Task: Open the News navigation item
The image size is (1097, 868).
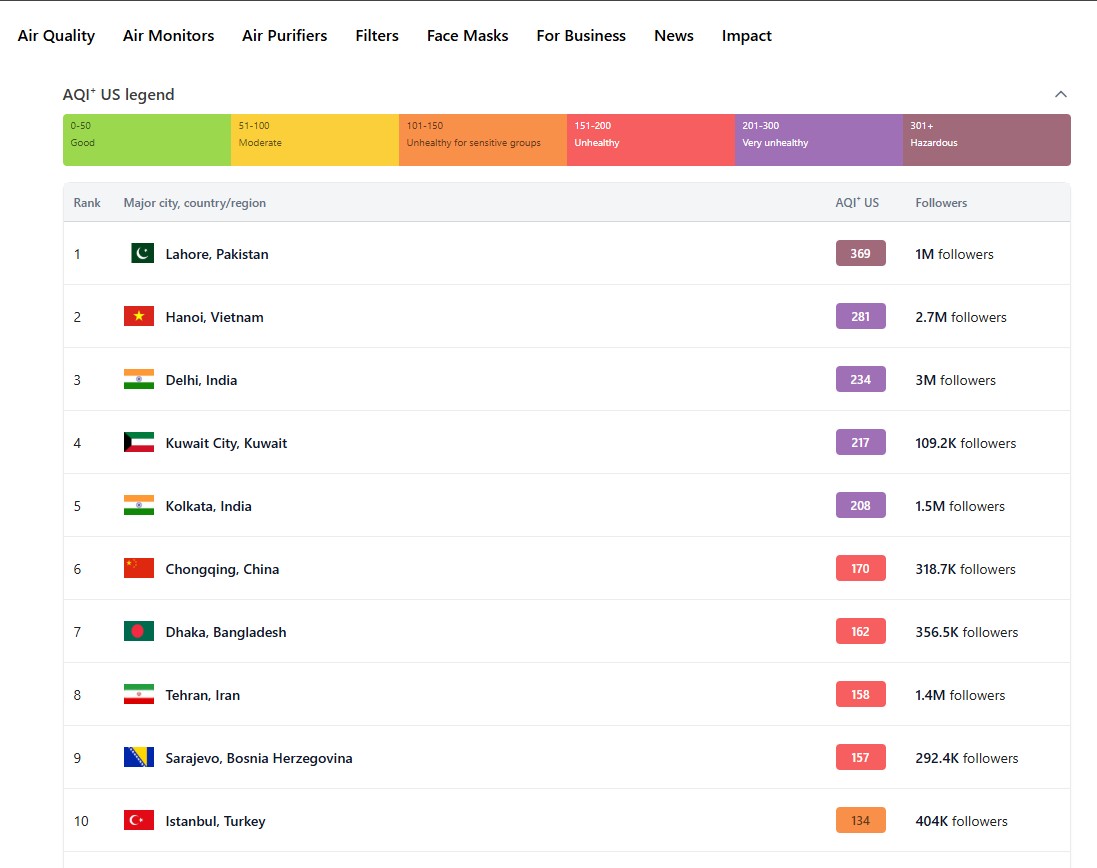Action: click(x=674, y=36)
